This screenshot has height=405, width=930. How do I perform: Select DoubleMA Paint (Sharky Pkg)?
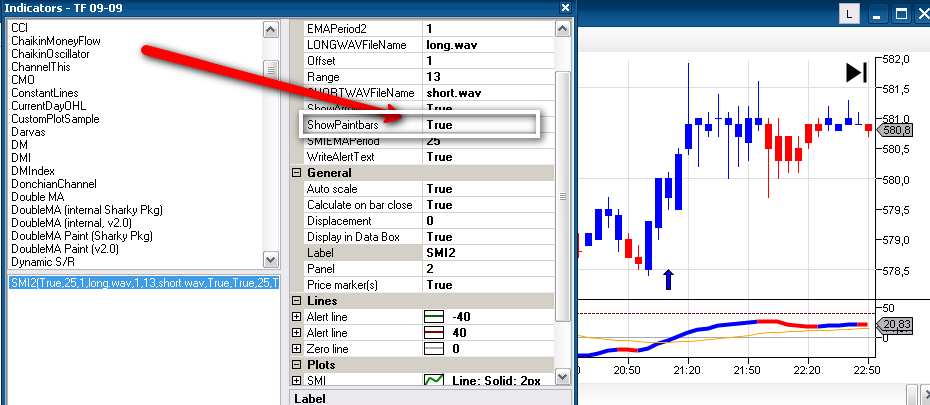click(82, 236)
